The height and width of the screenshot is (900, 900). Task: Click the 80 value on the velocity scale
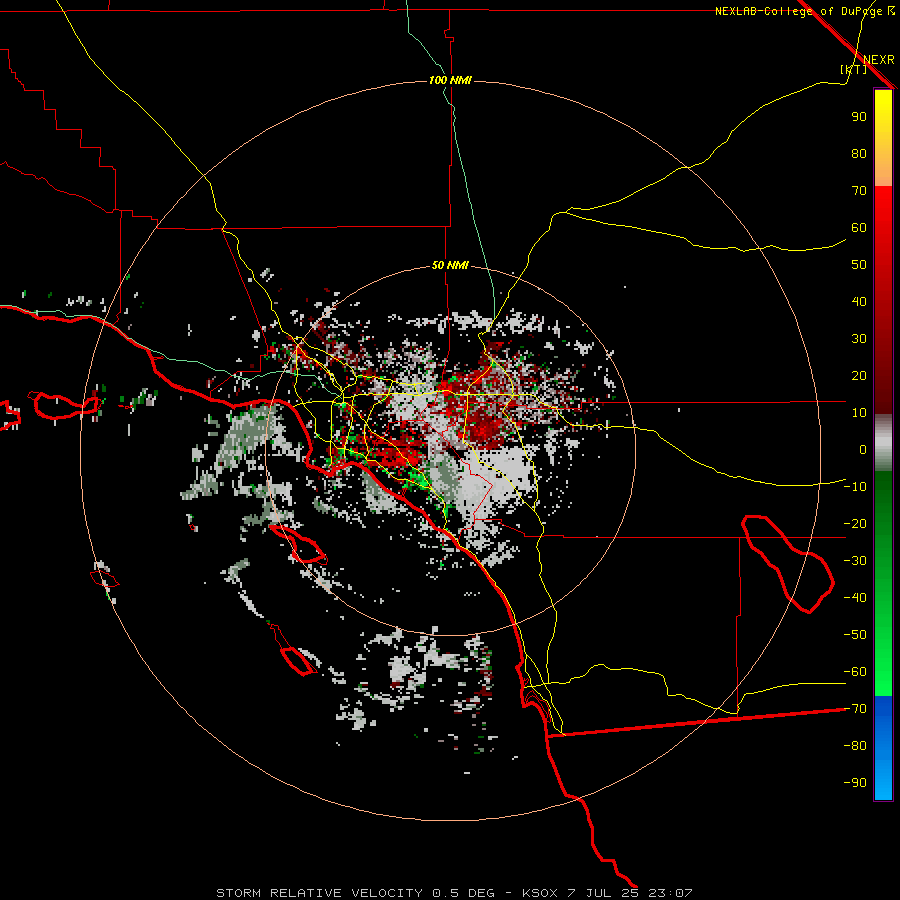pyautogui.click(x=859, y=153)
